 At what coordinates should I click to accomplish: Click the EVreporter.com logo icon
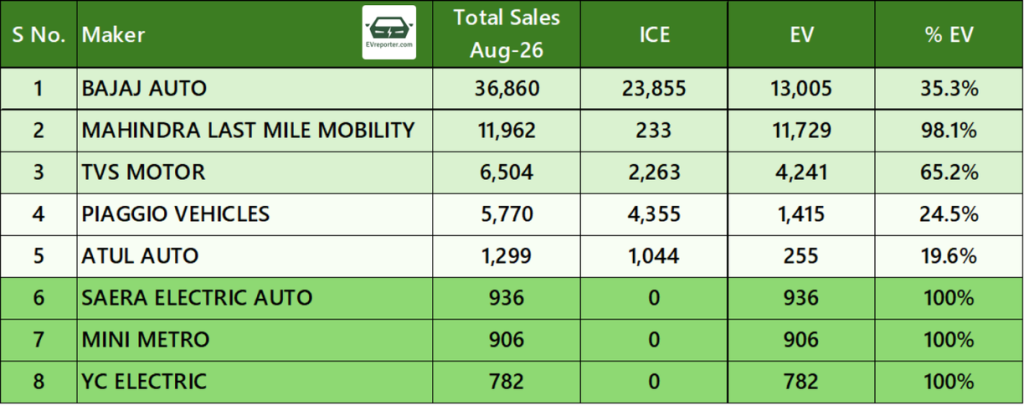389,33
